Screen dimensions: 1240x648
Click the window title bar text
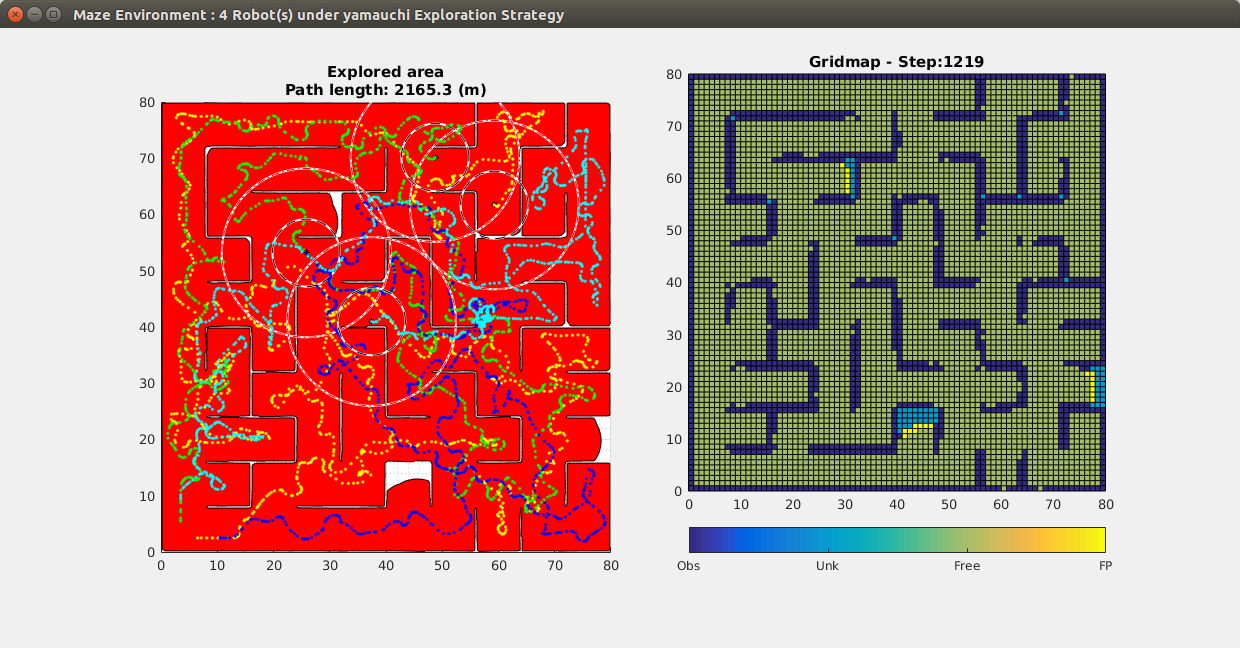click(318, 15)
